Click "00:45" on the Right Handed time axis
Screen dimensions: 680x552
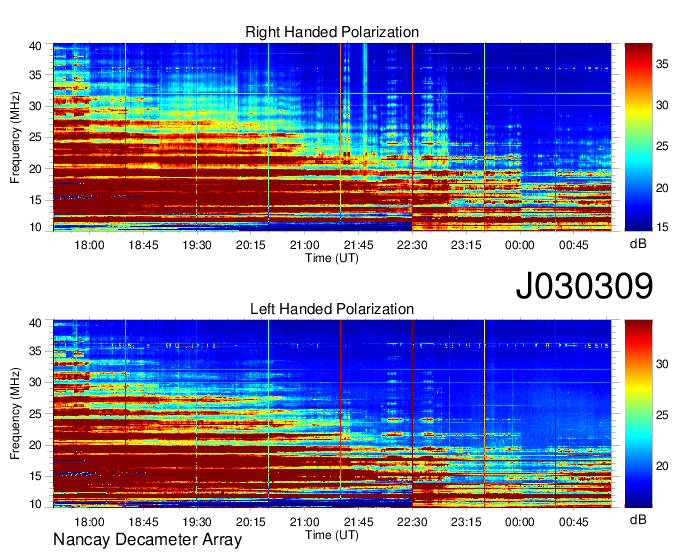(x=573, y=245)
